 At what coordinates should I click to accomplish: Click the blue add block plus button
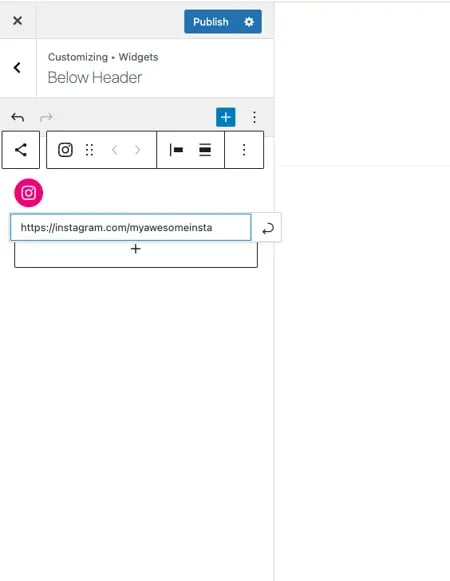[226, 117]
